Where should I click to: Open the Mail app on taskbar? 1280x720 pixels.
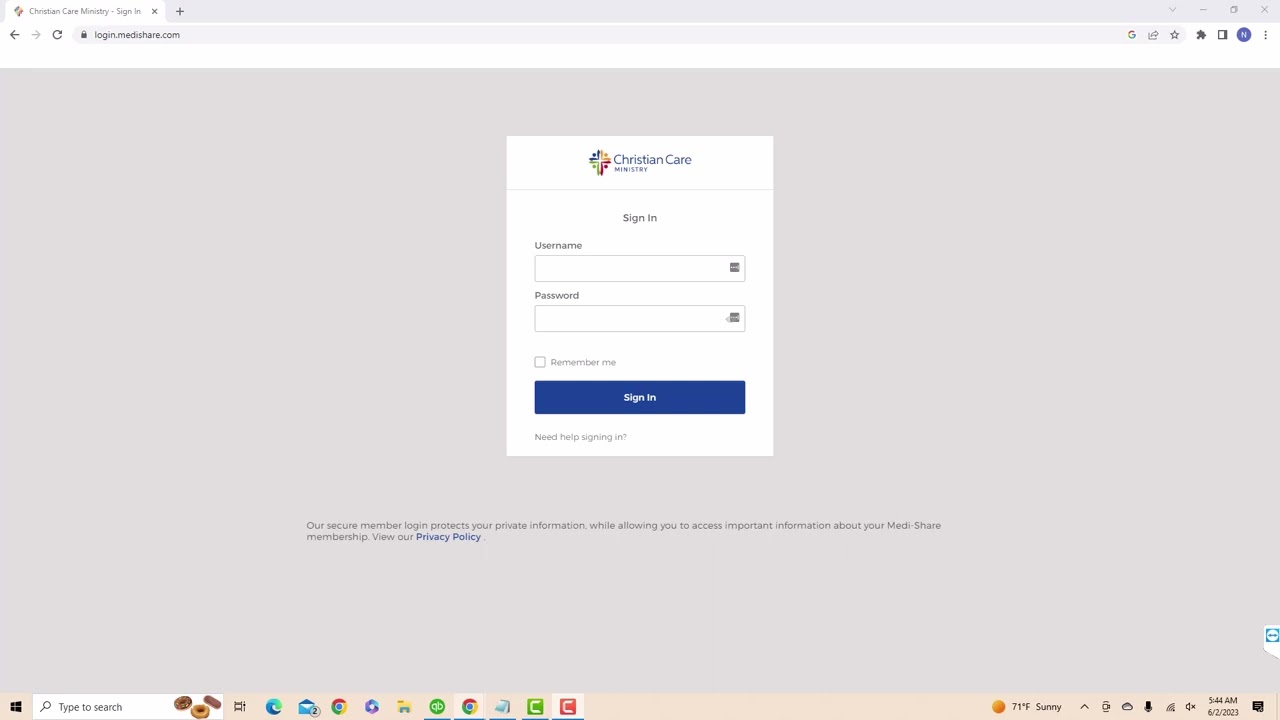click(307, 707)
